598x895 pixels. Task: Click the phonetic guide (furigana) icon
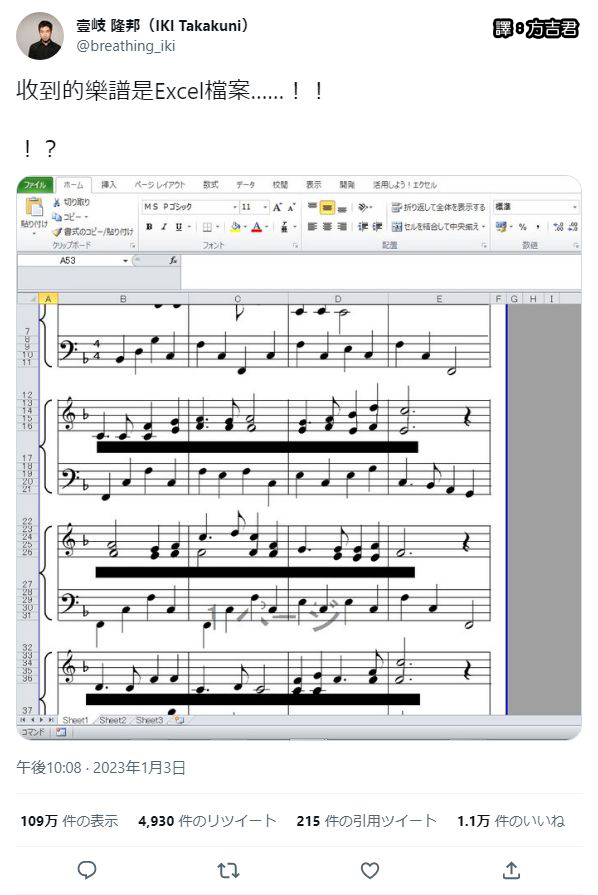click(284, 227)
